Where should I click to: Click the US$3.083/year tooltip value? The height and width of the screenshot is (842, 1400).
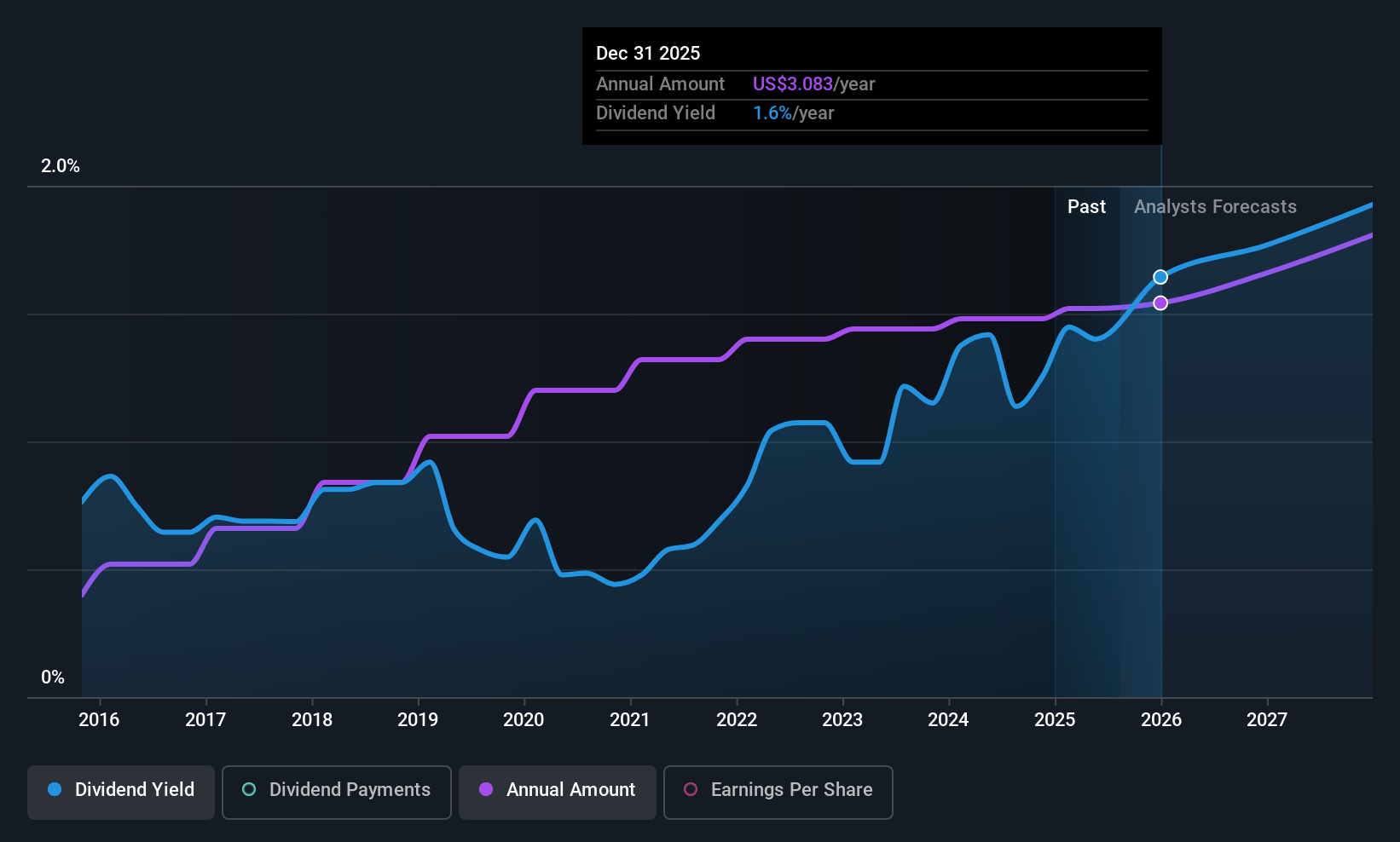coord(813,84)
